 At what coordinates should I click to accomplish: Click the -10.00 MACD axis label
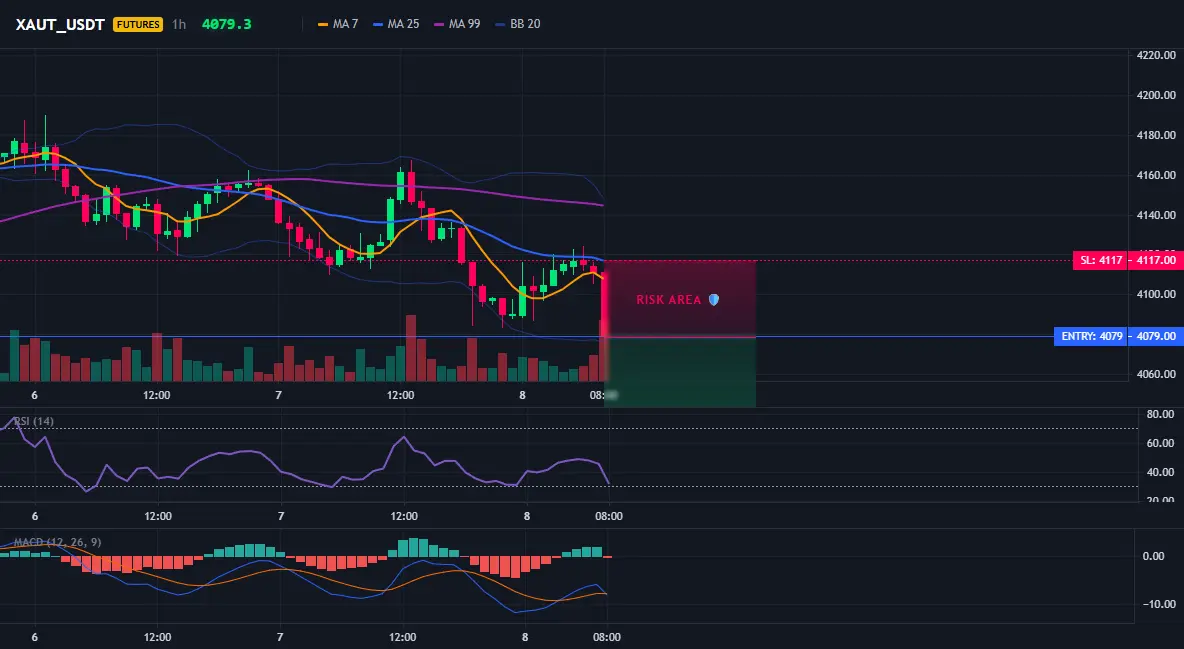coord(1158,604)
